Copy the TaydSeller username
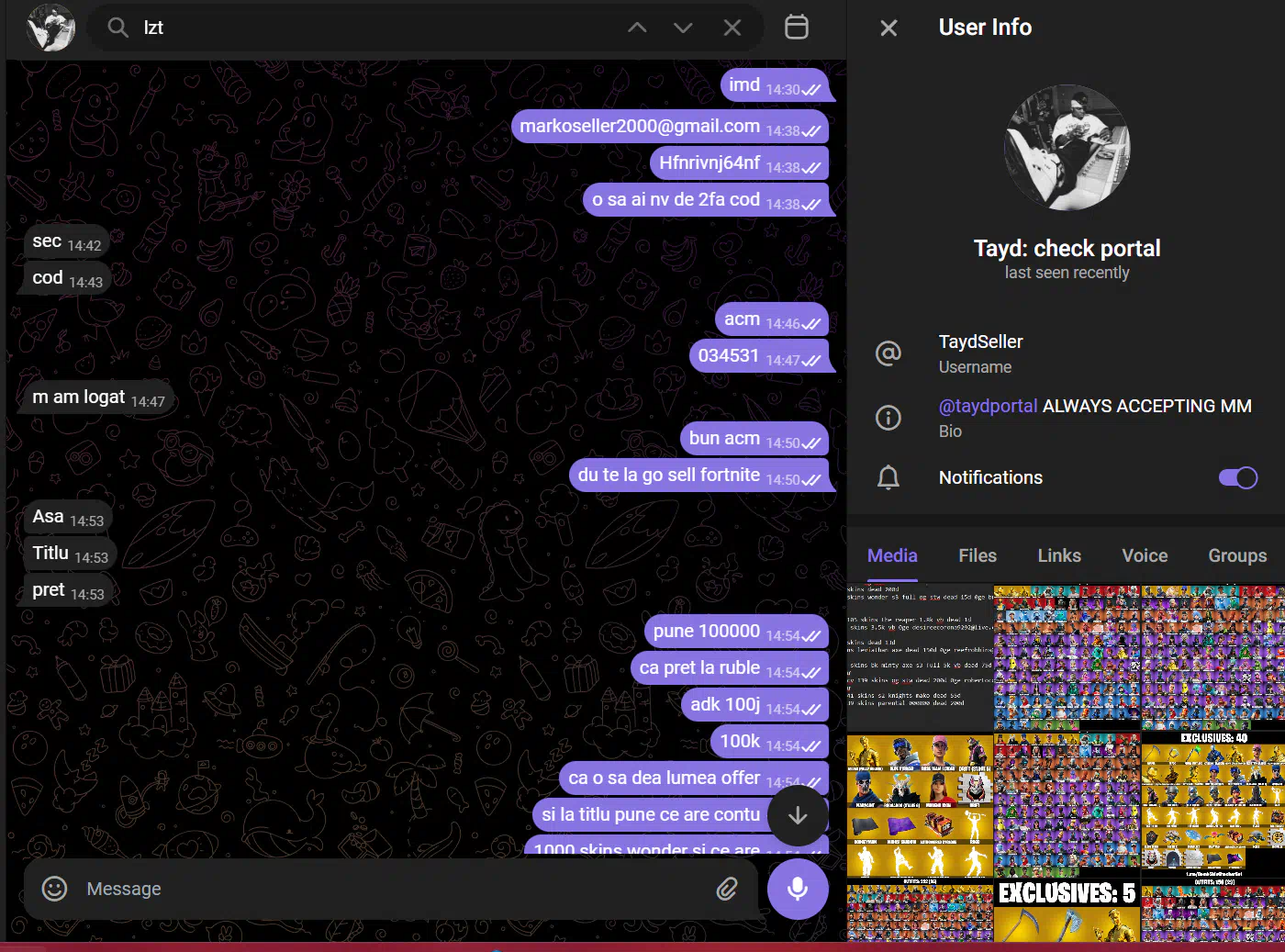Image resolution: width=1285 pixels, height=952 pixels. coord(980,342)
